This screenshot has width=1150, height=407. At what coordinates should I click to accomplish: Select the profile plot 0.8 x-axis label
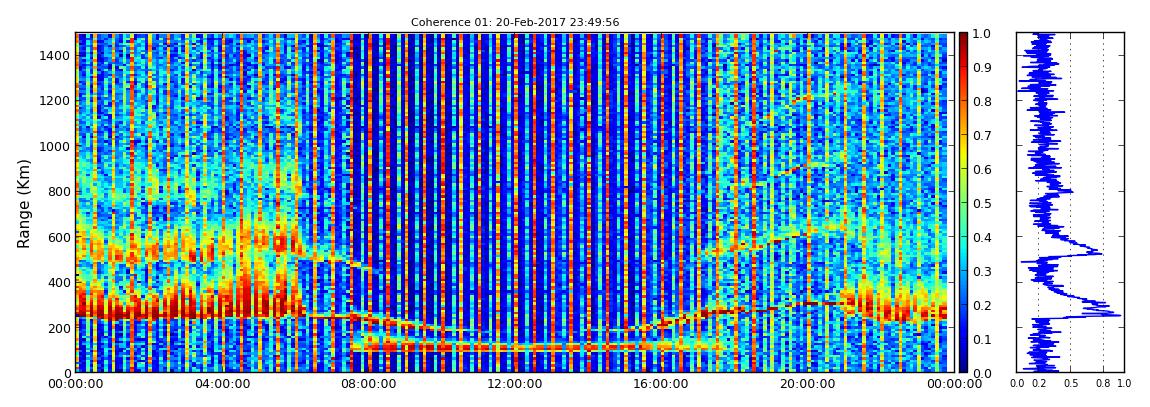(1103, 384)
